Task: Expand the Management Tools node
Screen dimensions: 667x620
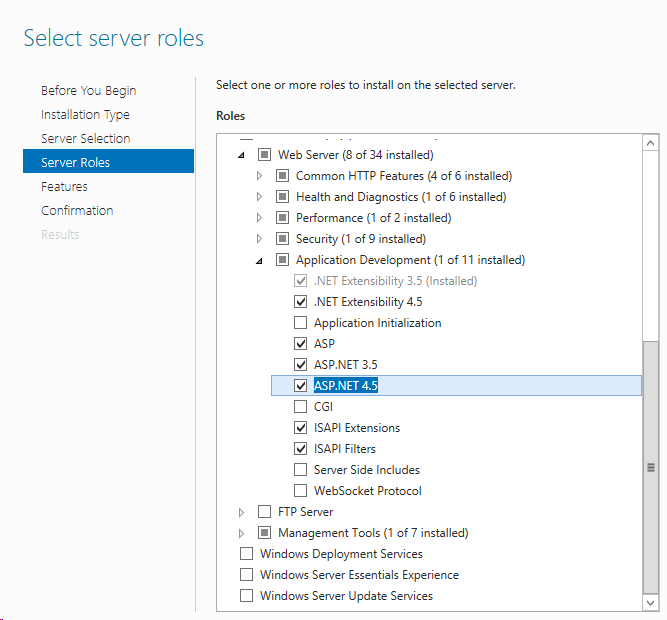Action: click(241, 533)
